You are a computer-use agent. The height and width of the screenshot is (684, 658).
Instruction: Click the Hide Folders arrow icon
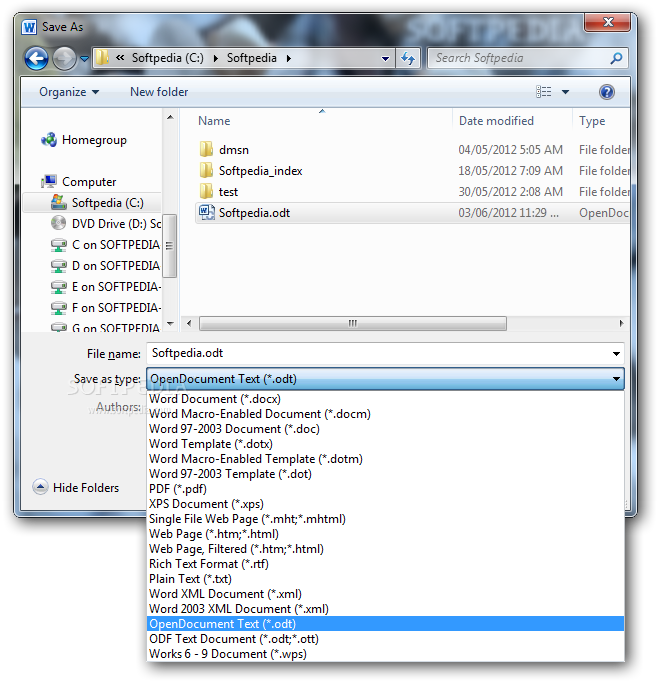[40, 487]
